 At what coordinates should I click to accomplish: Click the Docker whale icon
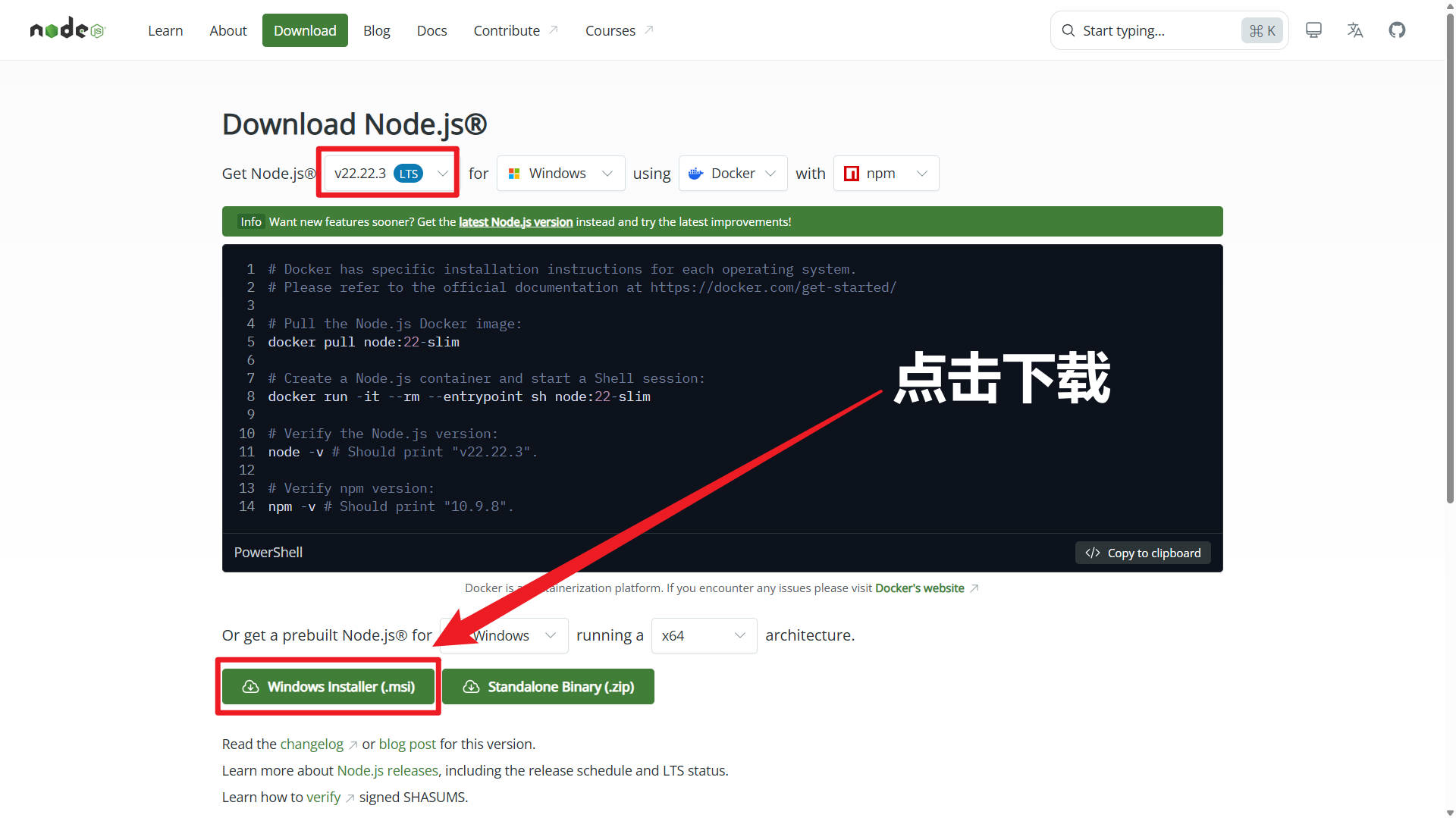pyautogui.click(x=695, y=174)
